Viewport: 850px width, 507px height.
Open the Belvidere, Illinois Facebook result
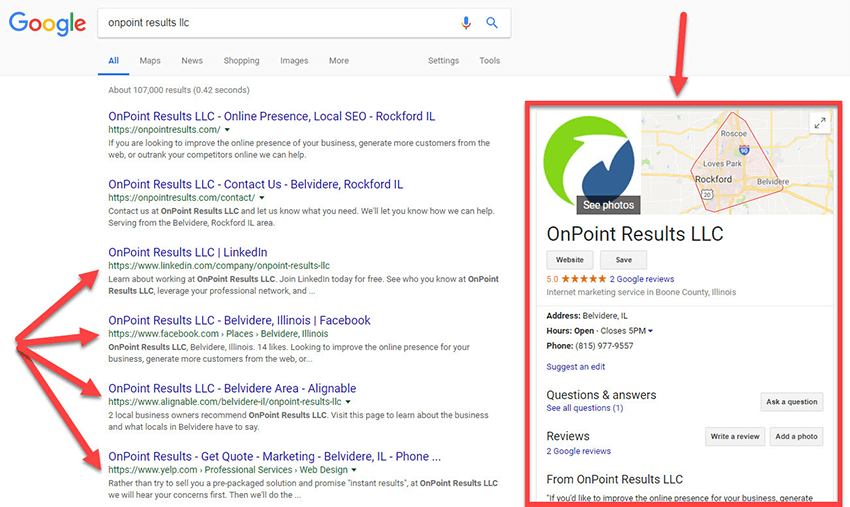239,320
